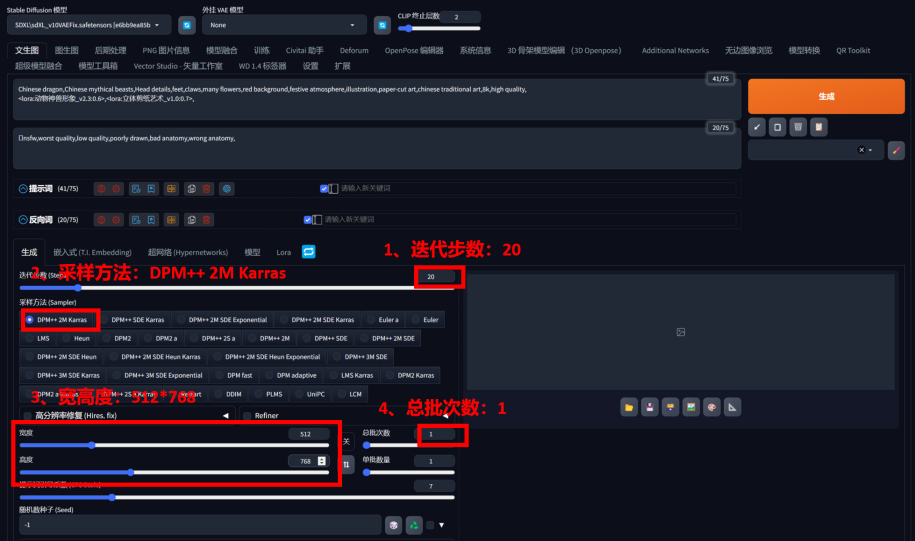The width and height of the screenshot is (915, 541).
Task: Click into the positive prompt text area
Action: (x=377, y=99)
